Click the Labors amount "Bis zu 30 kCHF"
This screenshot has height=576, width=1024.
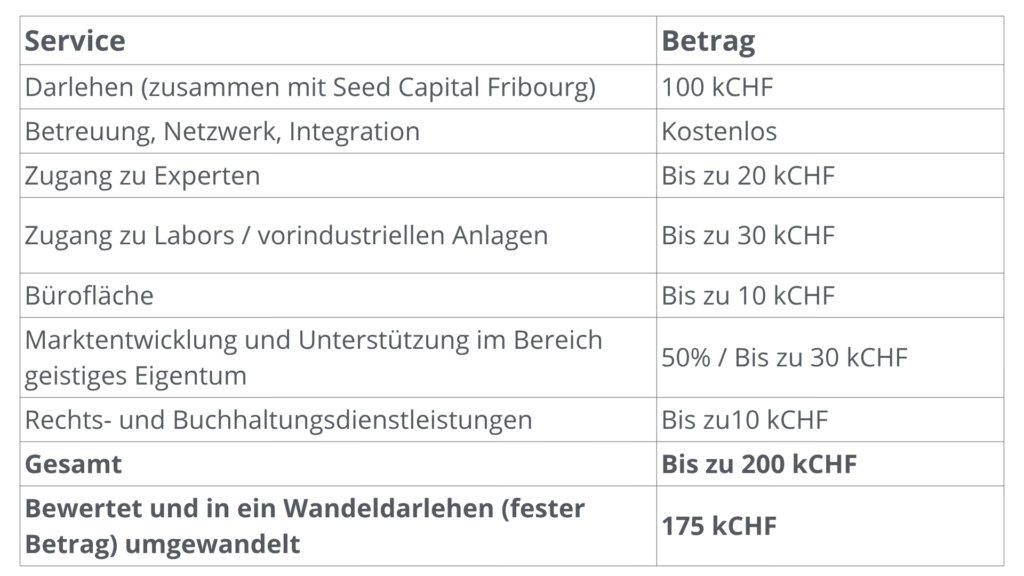pos(748,236)
